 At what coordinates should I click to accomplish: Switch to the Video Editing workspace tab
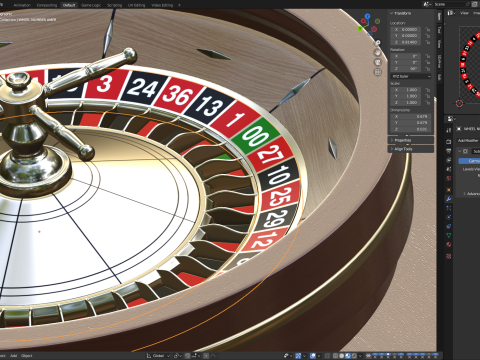162,5
